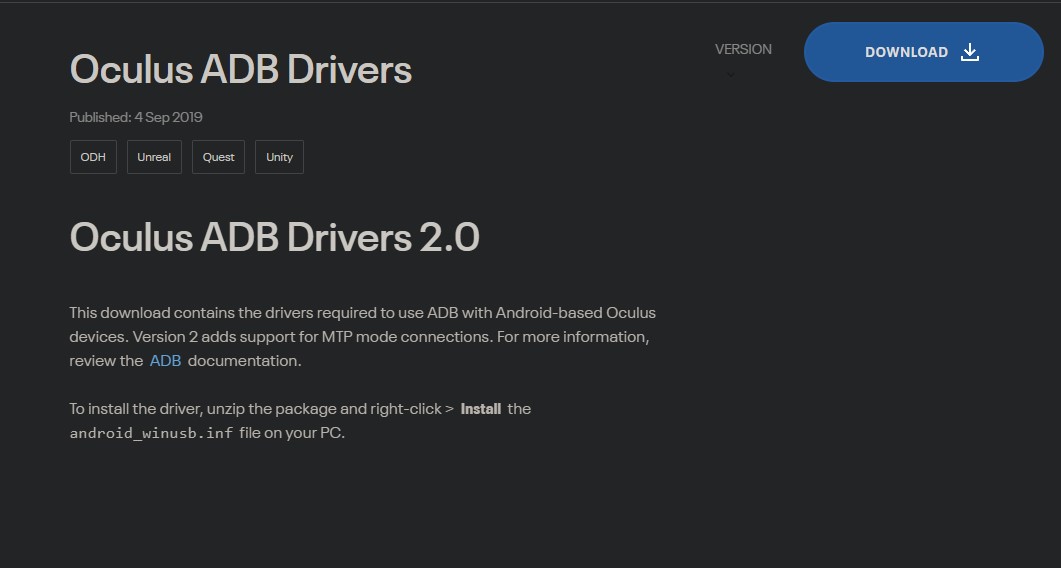Click the Published 4 Sep 2019 date

136,117
